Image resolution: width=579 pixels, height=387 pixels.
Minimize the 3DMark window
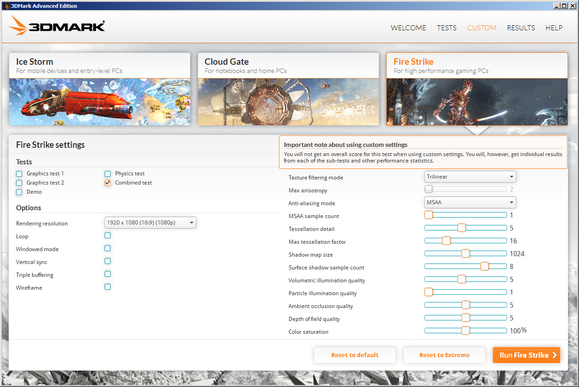click(556, 6)
